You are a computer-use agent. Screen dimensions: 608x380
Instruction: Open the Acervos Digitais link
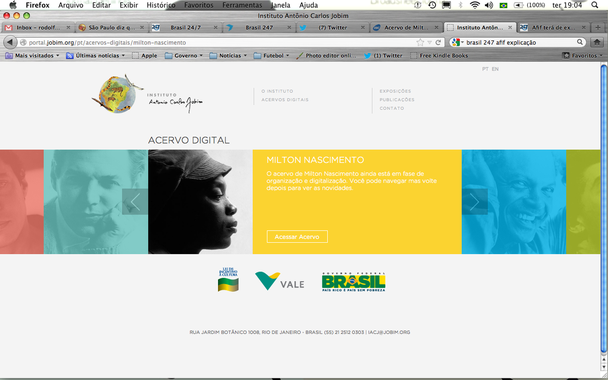pyautogui.click(x=285, y=100)
